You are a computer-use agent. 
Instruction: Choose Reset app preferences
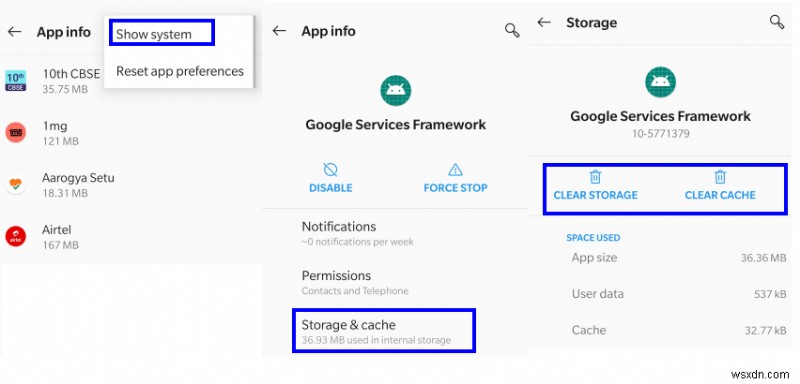click(x=180, y=71)
